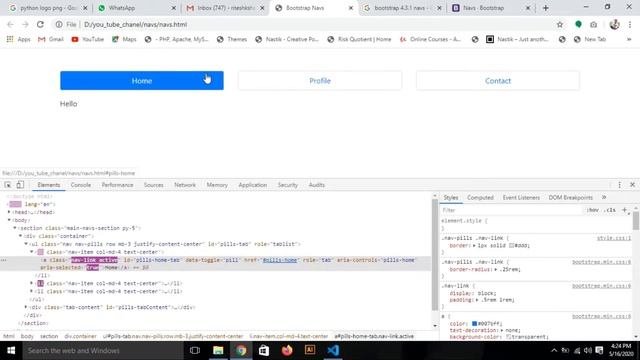
Task: Open Firefox from the taskbar
Action: click(287, 351)
